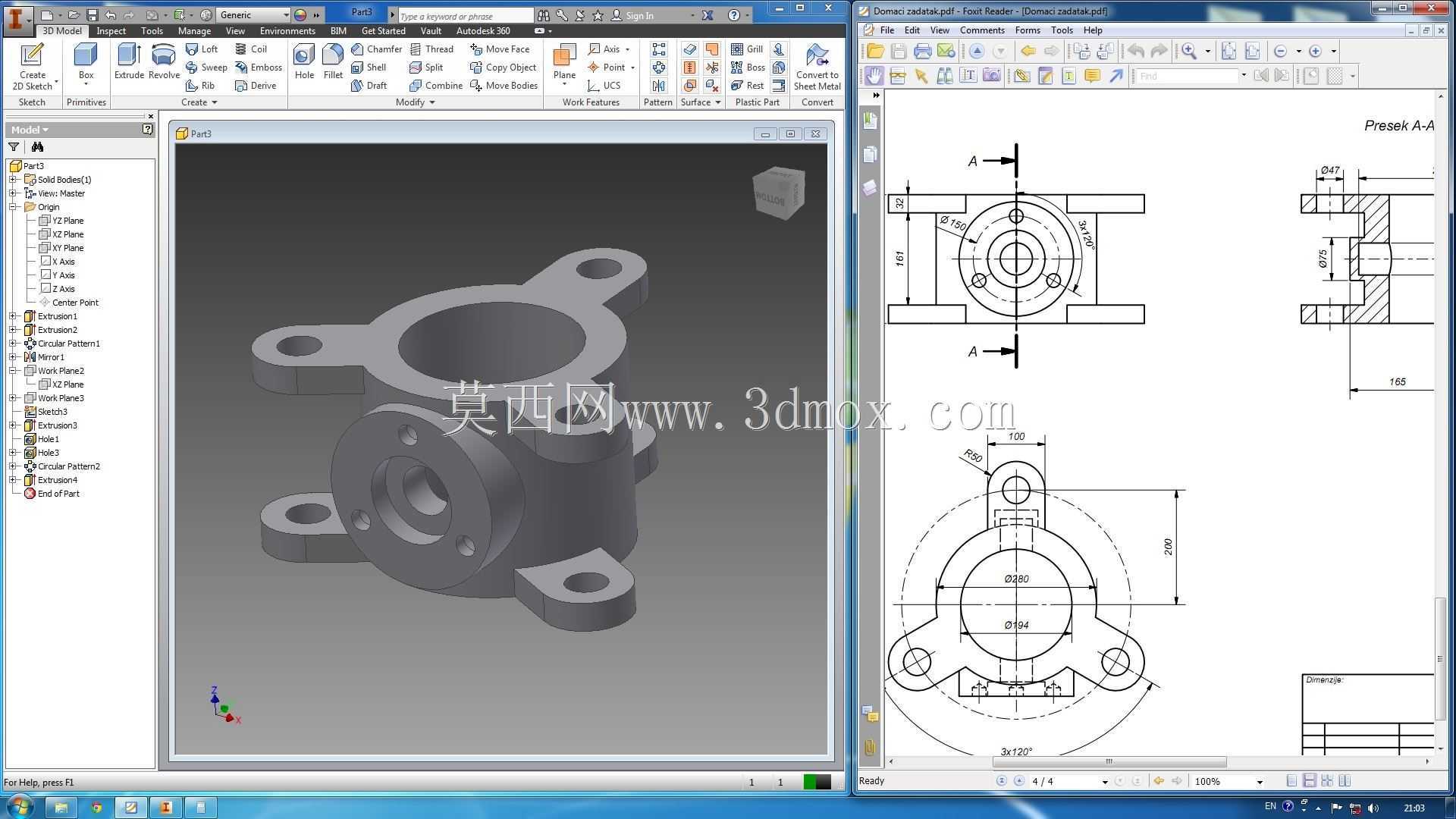Select Hole1 in the Model browser
Image resolution: width=1456 pixels, height=819 pixels.
click(x=49, y=439)
